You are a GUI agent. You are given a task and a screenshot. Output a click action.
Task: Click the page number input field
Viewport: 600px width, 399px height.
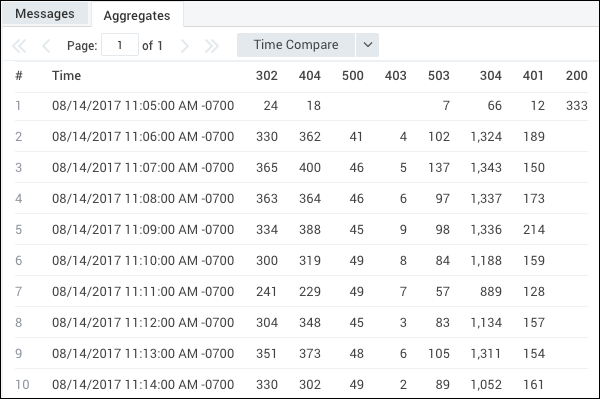click(x=120, y=45)
